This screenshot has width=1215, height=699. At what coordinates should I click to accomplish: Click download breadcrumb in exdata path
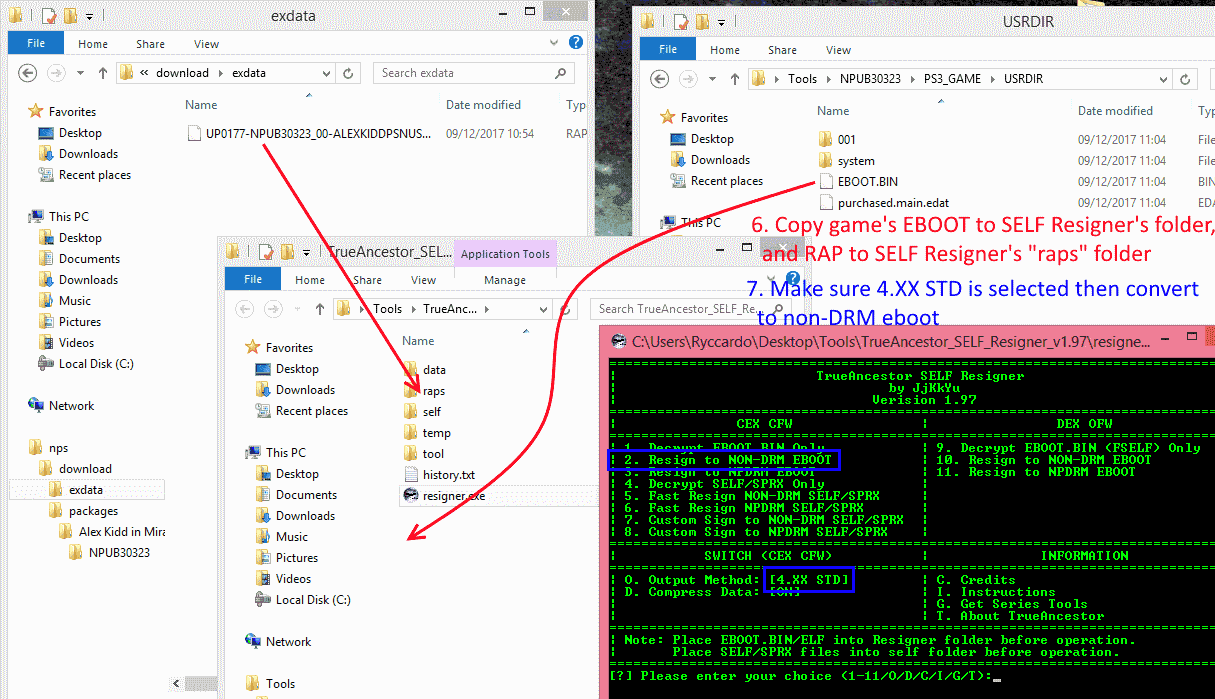(x=183, y=73)
